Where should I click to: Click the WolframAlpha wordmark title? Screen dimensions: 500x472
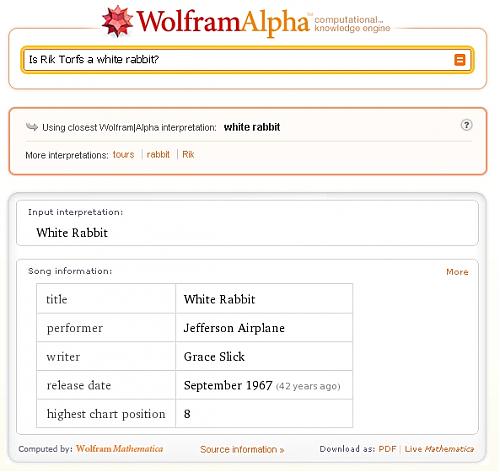coord(223,22)
